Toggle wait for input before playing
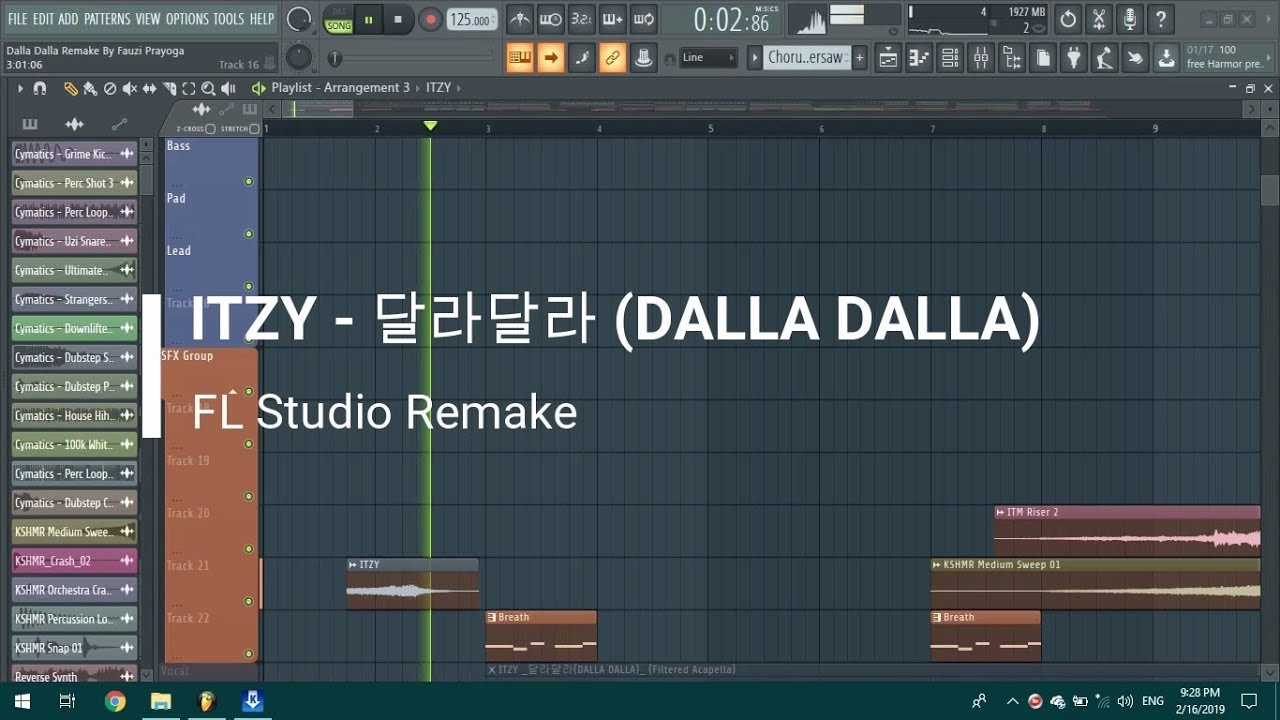 tap(551, 19)
